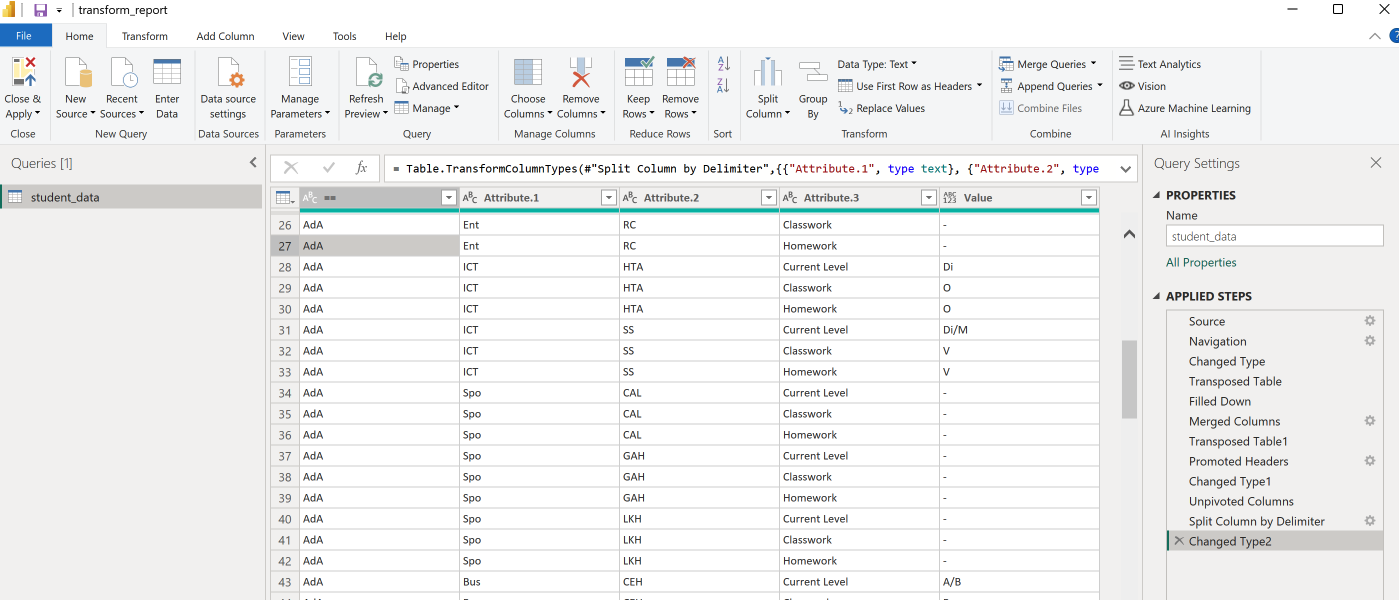Switch to the Tools tab
The image size is (1399, 600).
click(x=345, y=36)
